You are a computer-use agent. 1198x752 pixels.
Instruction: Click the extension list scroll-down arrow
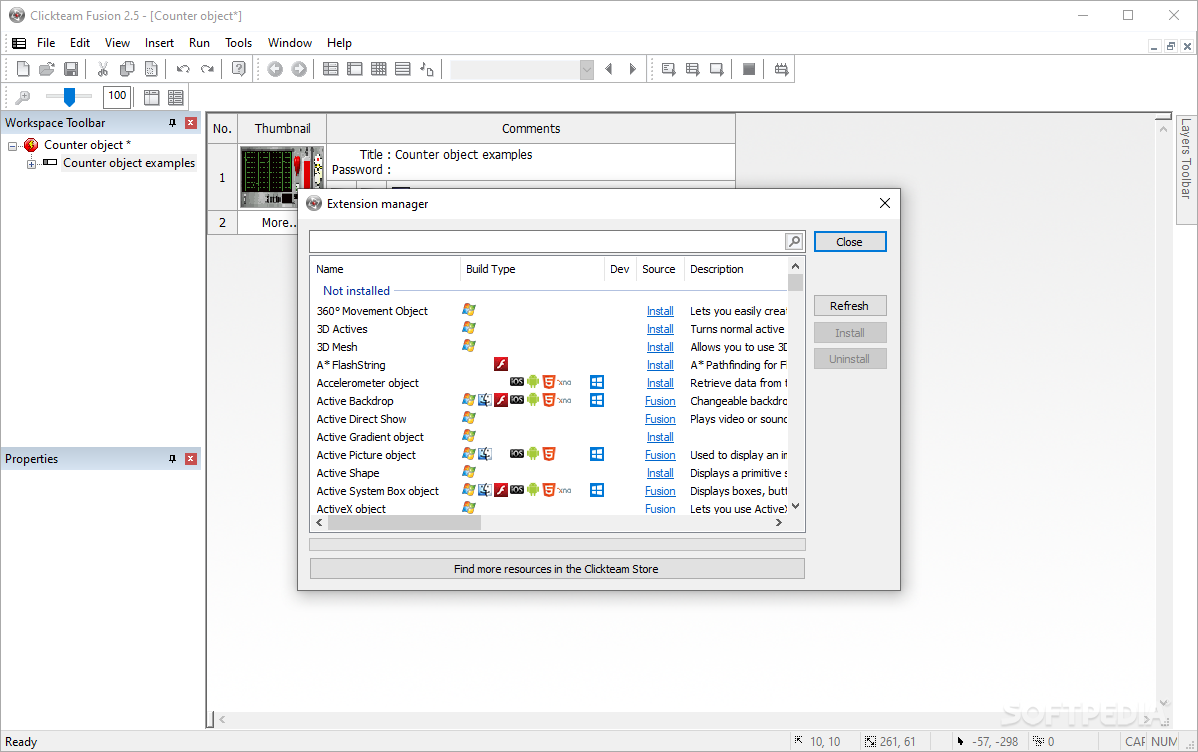click(795, 506)
